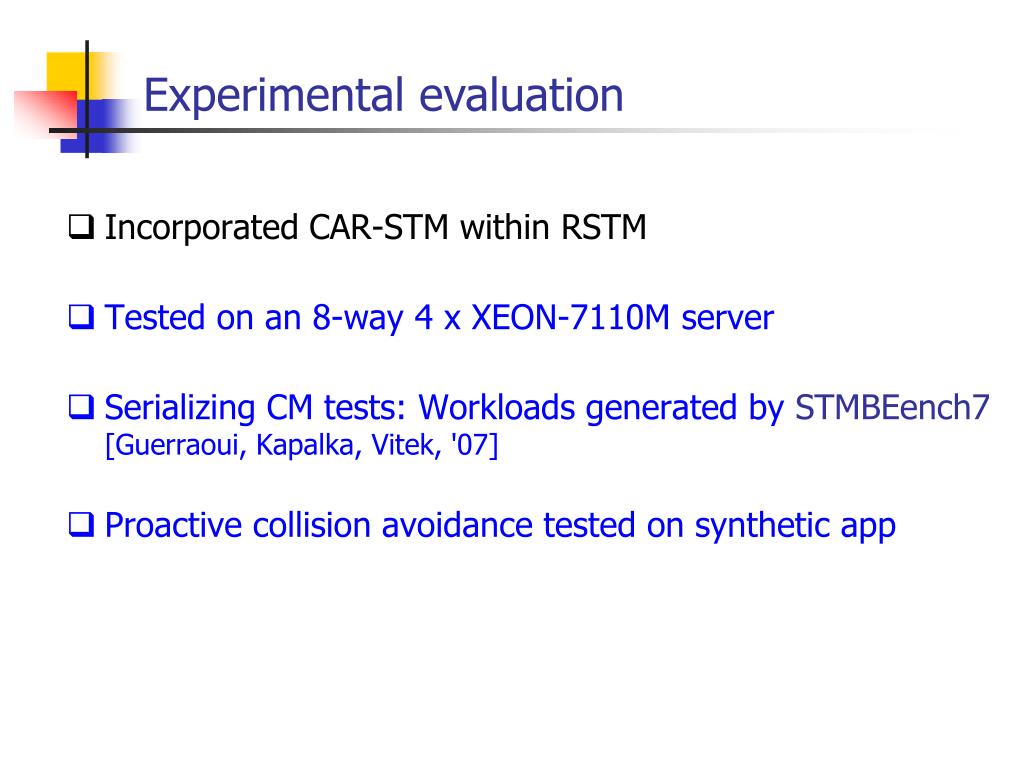1024x768 pixels.
Task: Click the Proactive collision avoidance line
Action: (500, 526)
